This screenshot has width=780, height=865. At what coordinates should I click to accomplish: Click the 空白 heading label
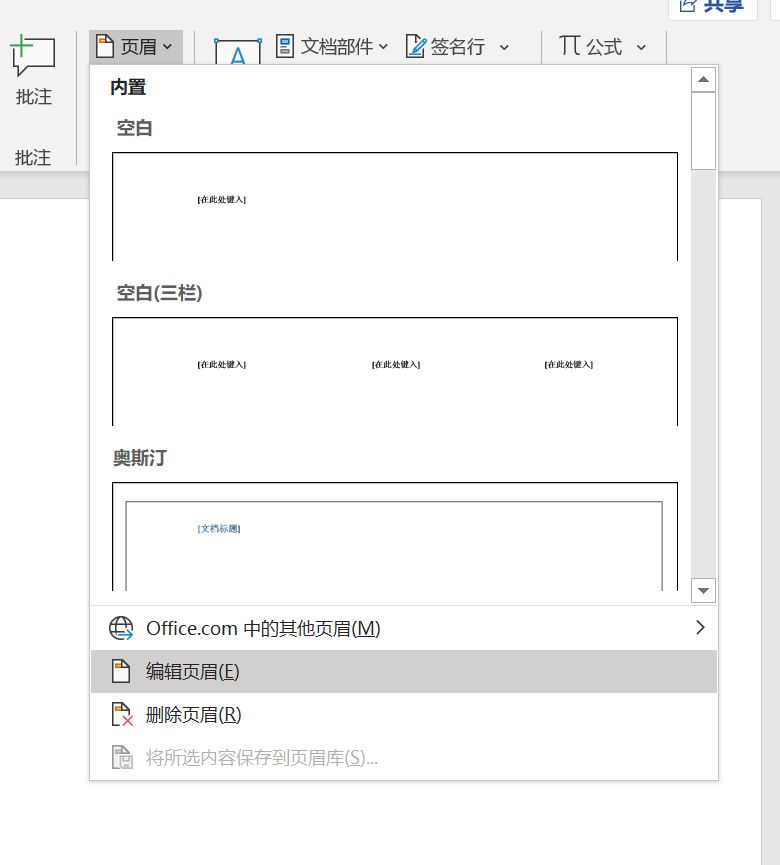coord(134,128)
